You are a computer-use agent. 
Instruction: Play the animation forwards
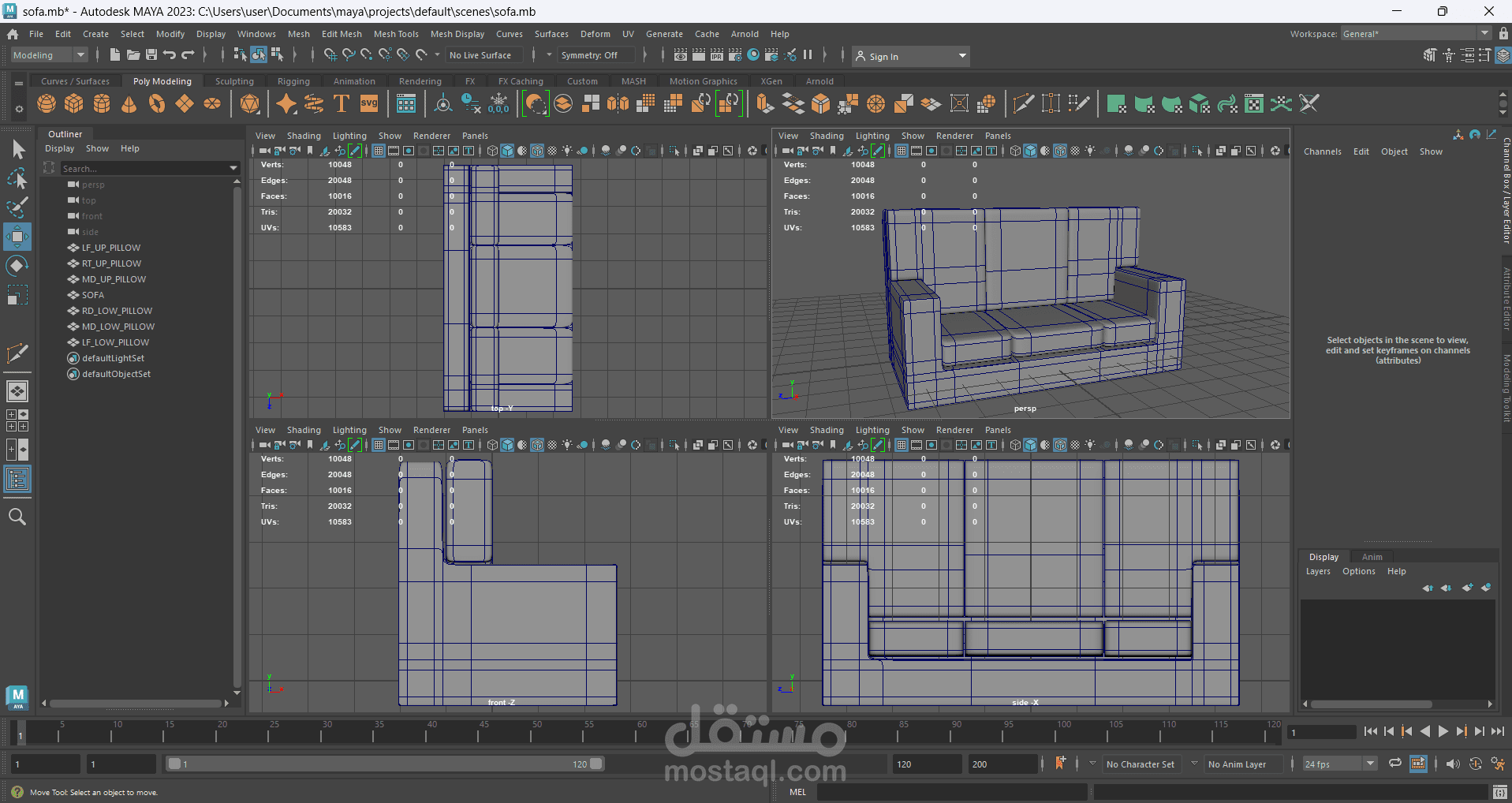pyautogui.click(x=1443, y=731)
